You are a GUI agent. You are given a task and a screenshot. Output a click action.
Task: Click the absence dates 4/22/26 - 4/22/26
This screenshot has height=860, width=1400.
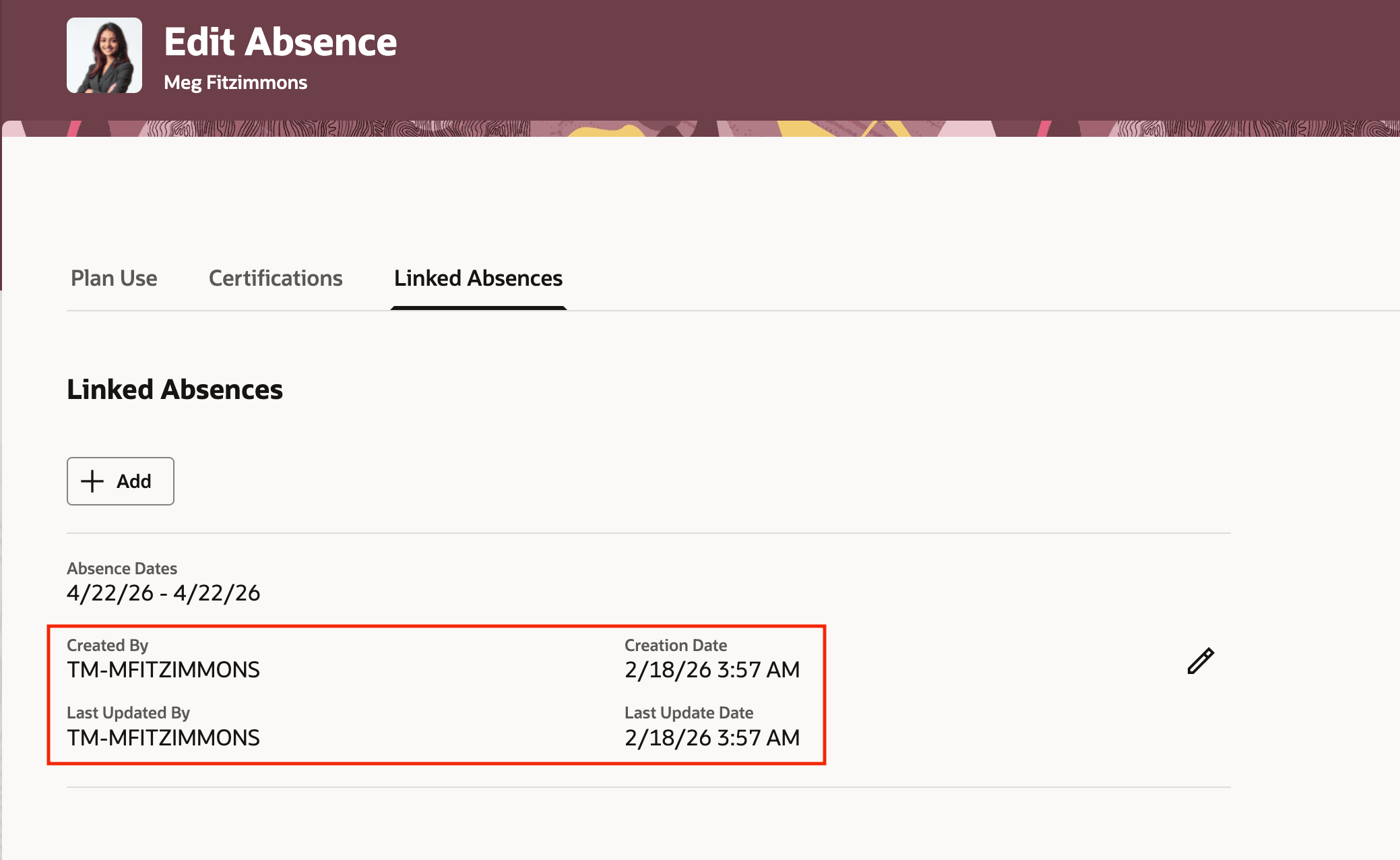[x=164, y=593]
